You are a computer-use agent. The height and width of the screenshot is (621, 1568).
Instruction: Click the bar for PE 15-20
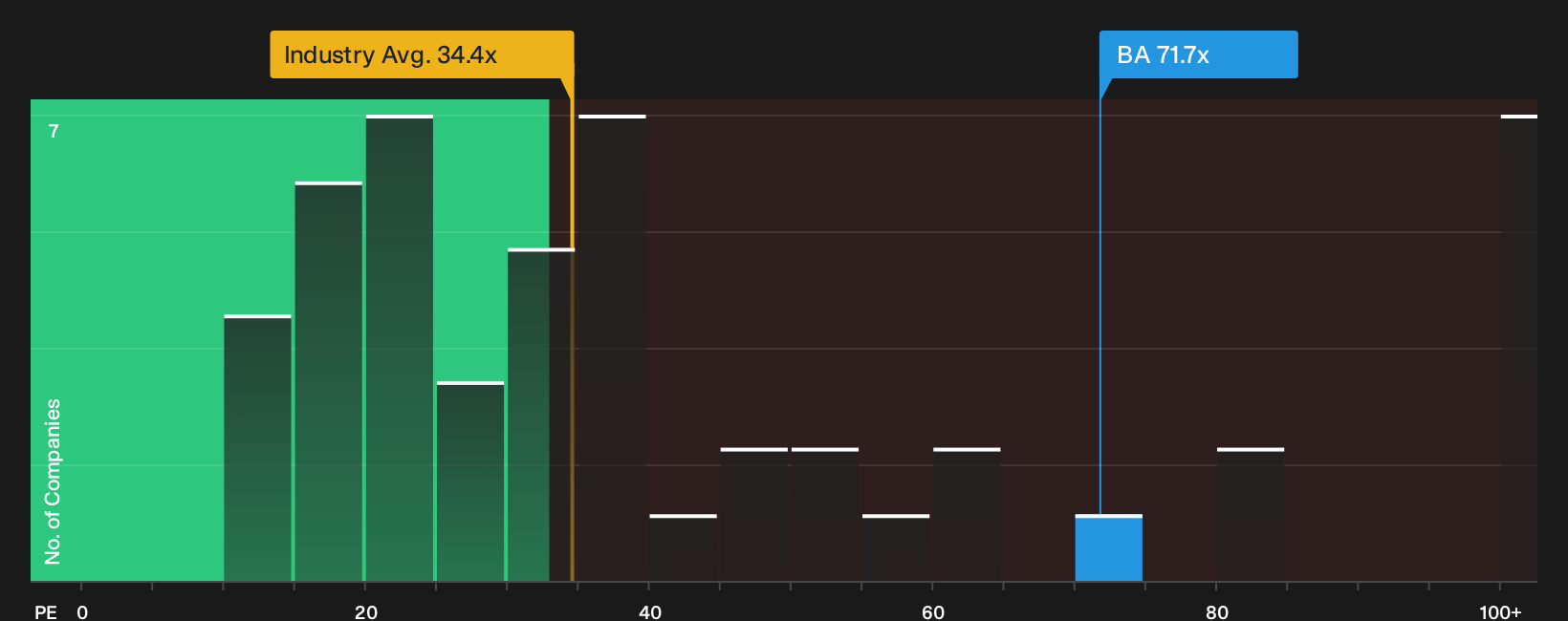coord(329,381)
